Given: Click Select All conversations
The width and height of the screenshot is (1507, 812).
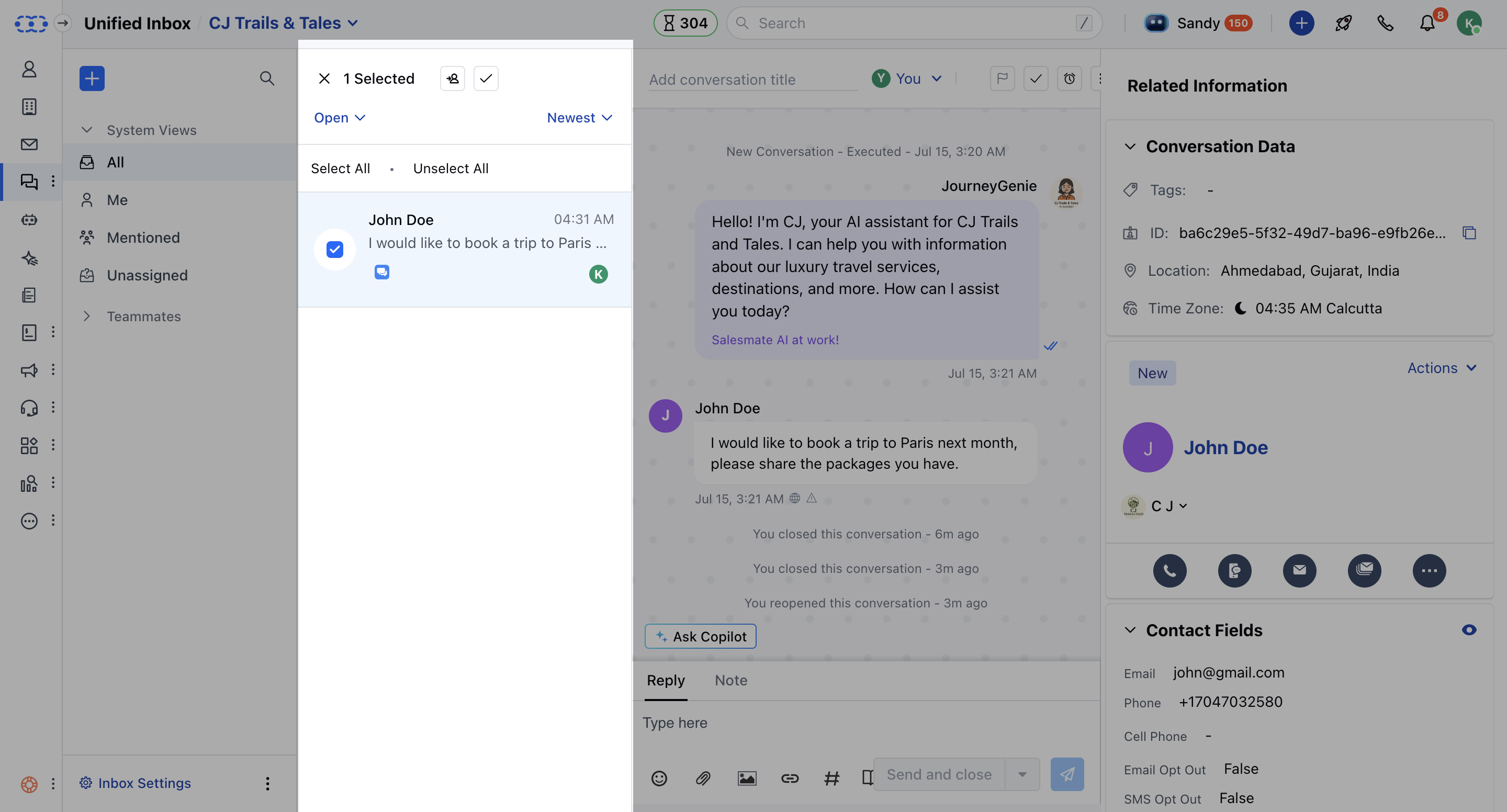Looking at the screenshot, I should (x=340, y=168).
